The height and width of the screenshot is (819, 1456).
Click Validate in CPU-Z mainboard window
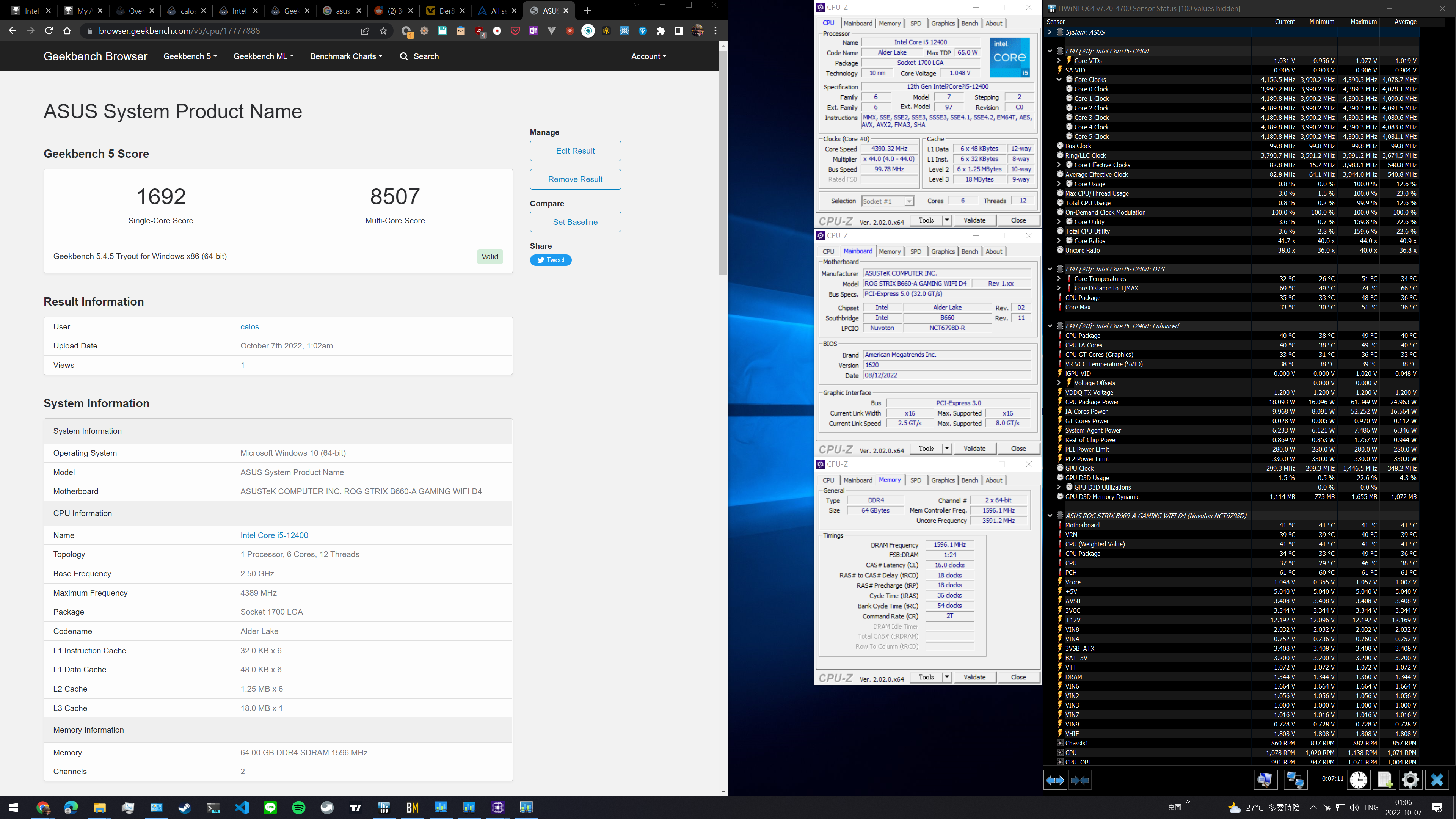tap(974, 448)
